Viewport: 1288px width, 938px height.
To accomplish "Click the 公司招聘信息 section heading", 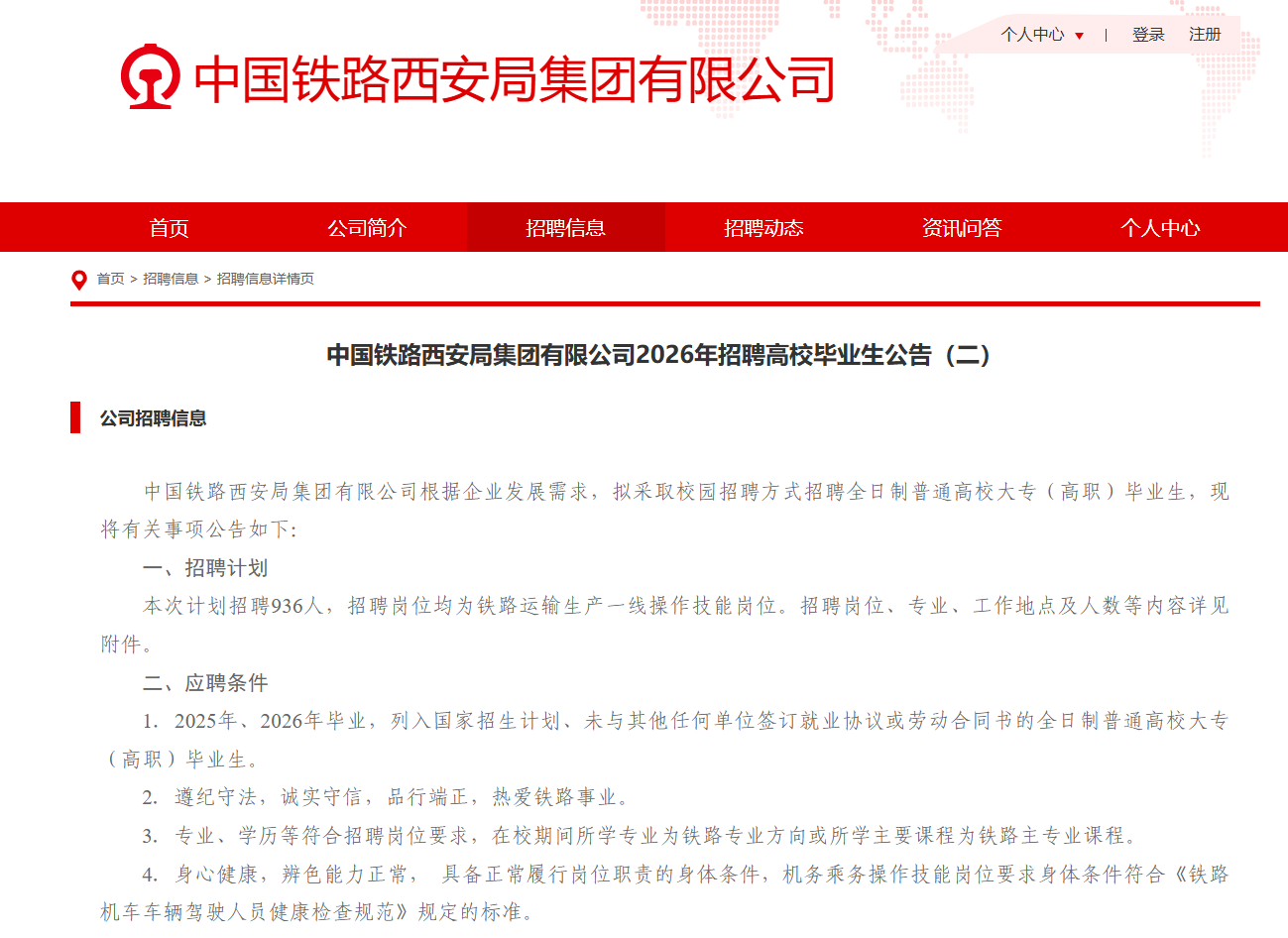I will coord(153,418).
